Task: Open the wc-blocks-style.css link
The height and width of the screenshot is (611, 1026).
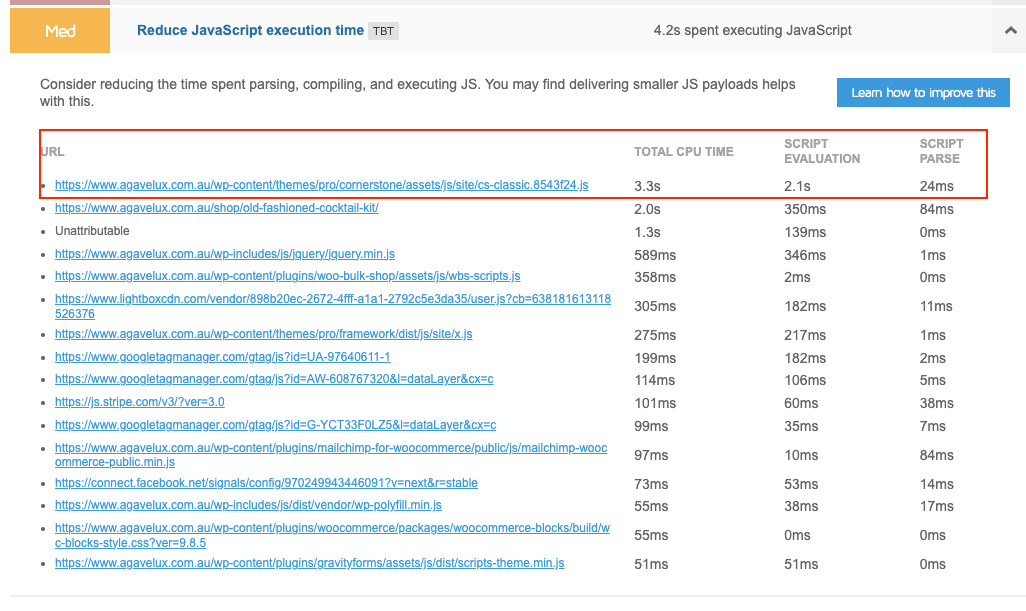Action: 332,528
